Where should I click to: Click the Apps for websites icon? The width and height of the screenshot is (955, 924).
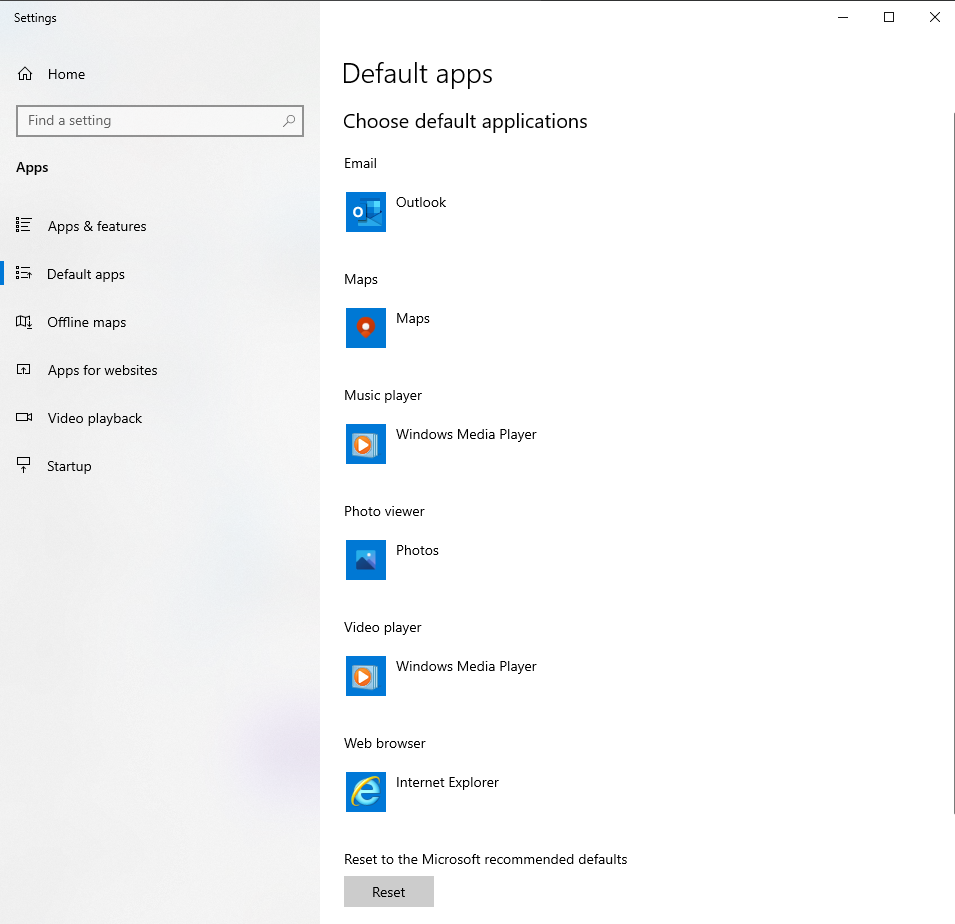[x=24, y=369]
